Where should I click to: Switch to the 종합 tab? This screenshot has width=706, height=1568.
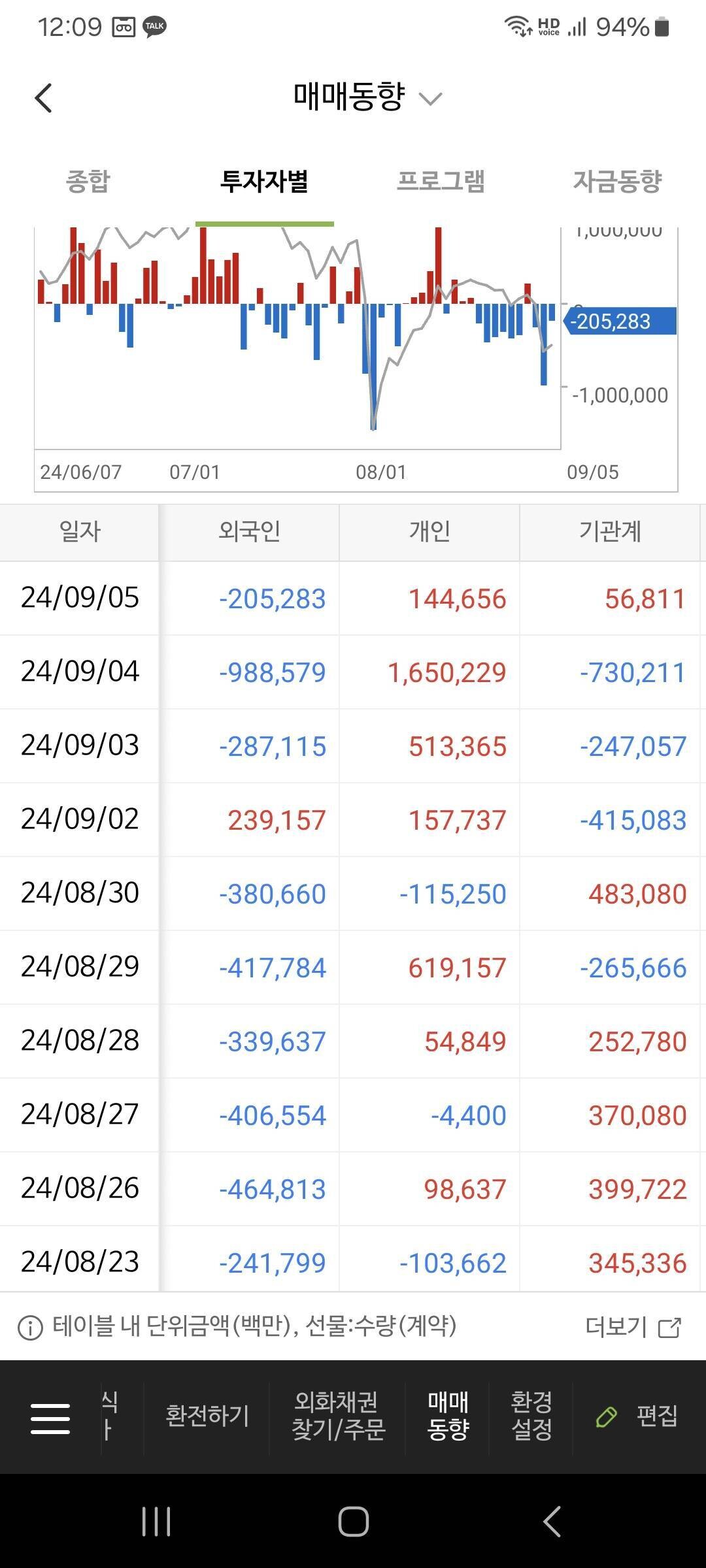click(88, 181)
